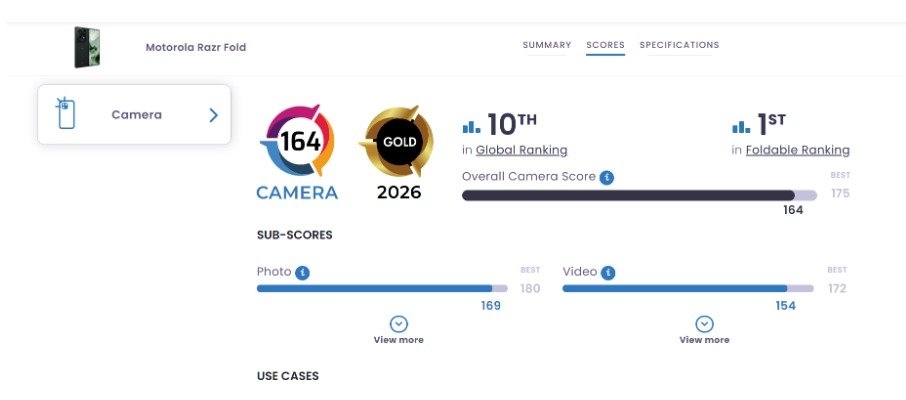This screenshot has width=906, height=400.
Task: Open the Summary tab
Action: [x=547, y=45]
